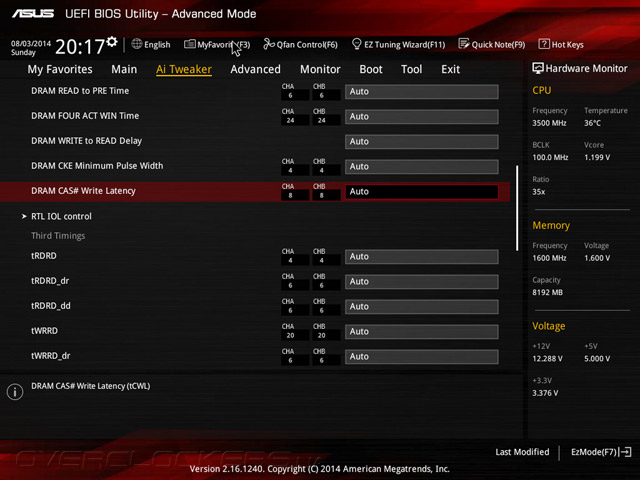This screenshot has height=480, width=640.
Task: Click the memory frequency 1600 MHz value
Action: [549, 258]
